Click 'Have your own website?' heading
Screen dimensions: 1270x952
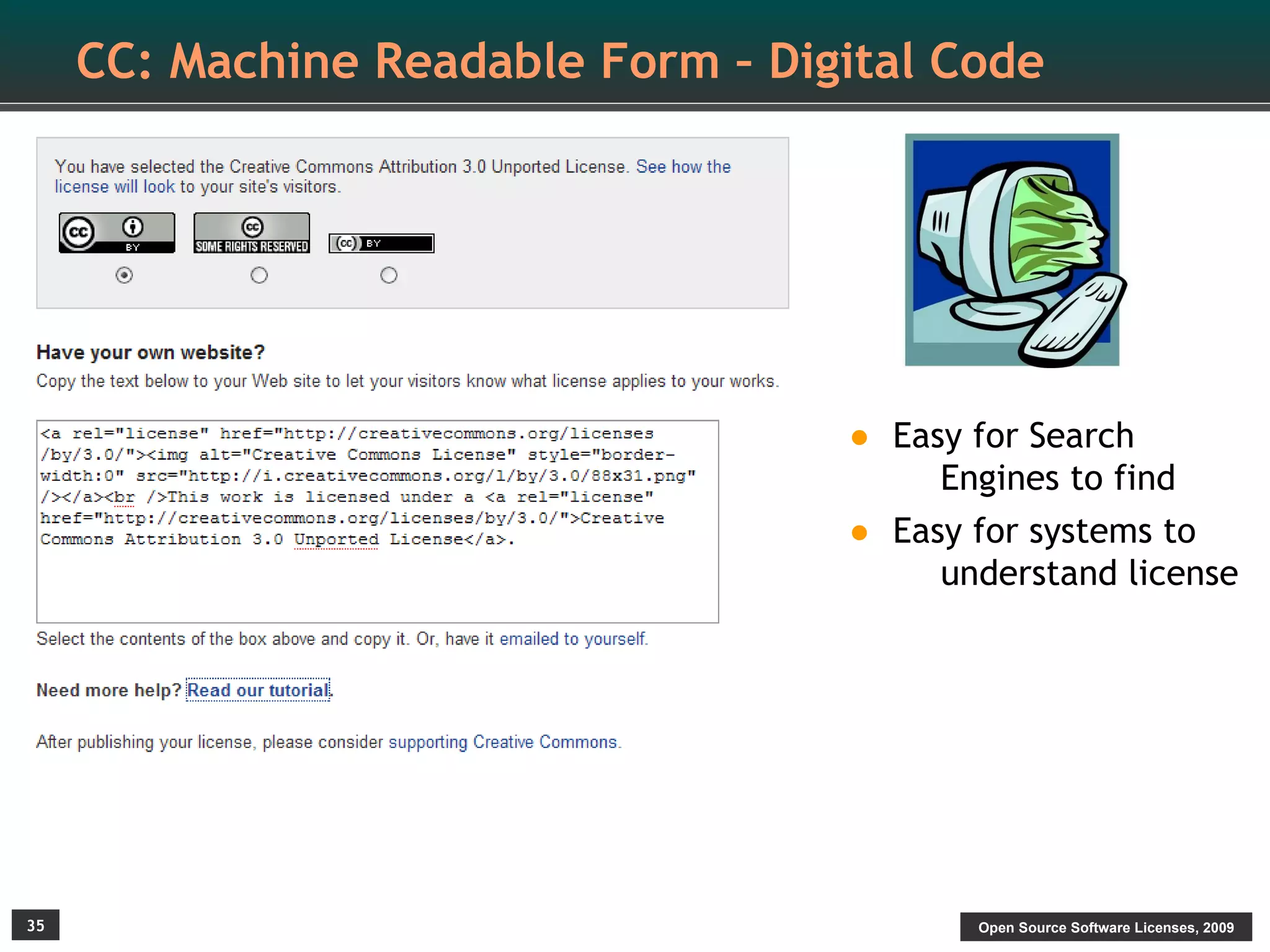151,352
